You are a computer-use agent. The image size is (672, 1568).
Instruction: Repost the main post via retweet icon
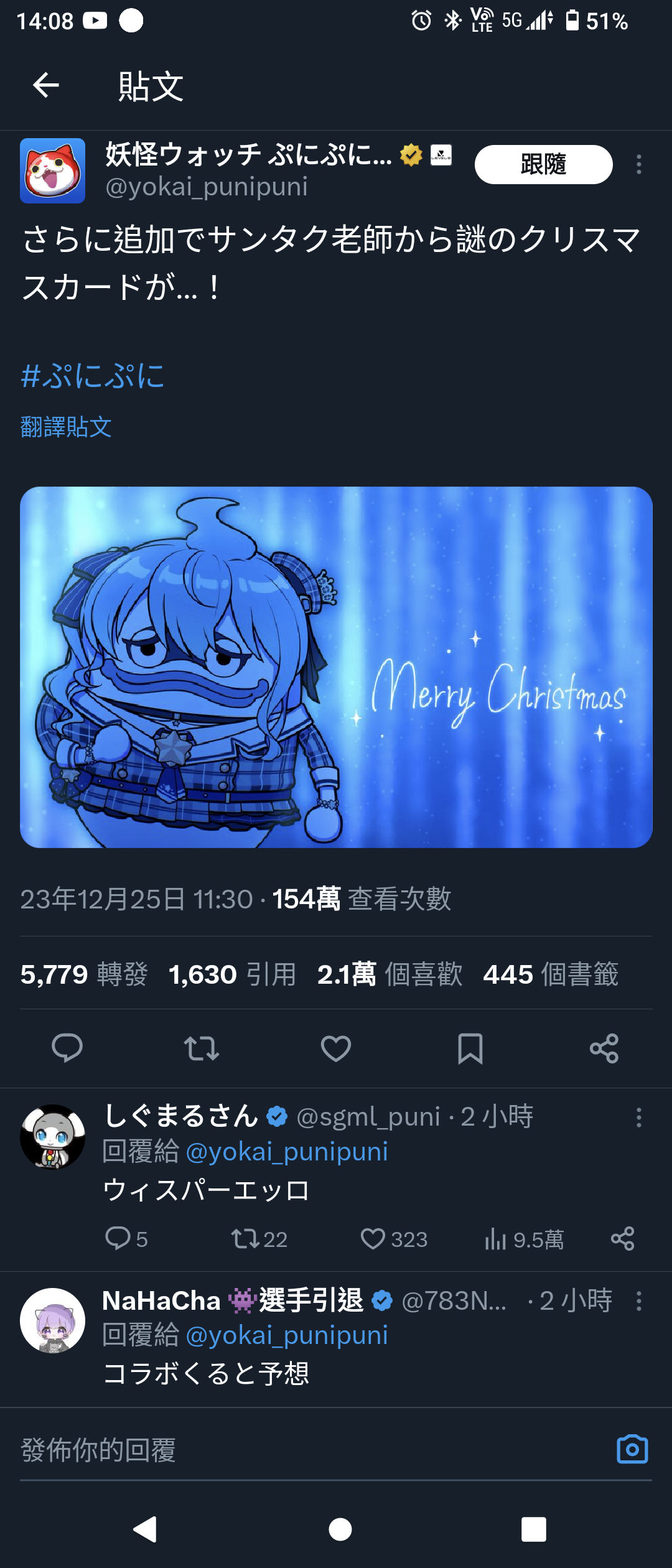(x=202, y=1048)
